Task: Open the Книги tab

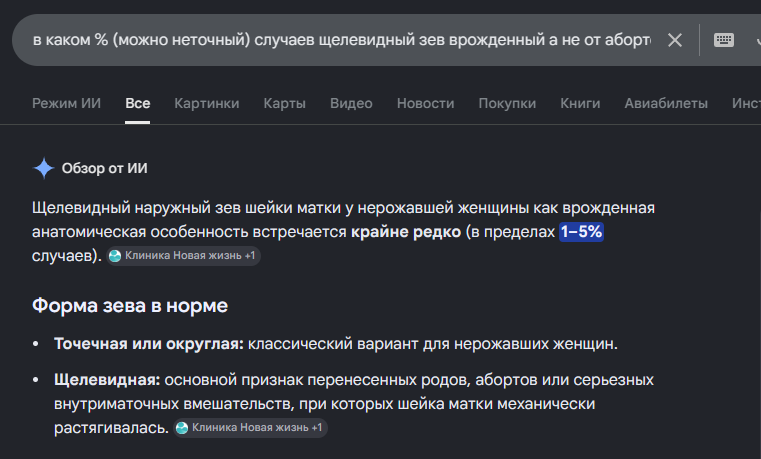Action: pos(580,103)
